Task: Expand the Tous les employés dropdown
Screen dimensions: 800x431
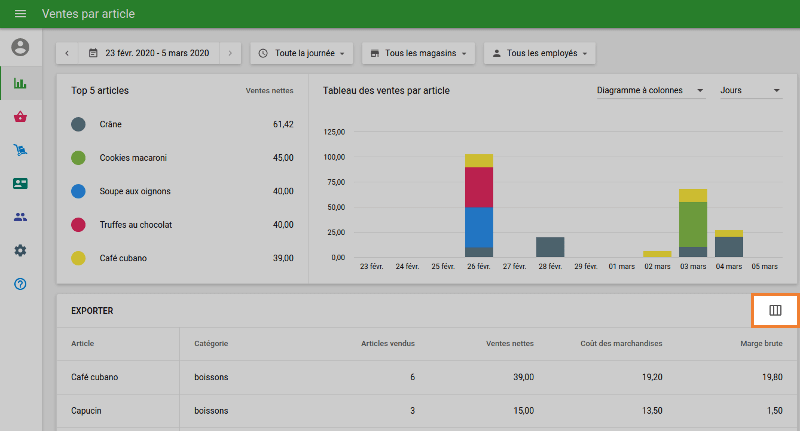Action: coord(540,53)
